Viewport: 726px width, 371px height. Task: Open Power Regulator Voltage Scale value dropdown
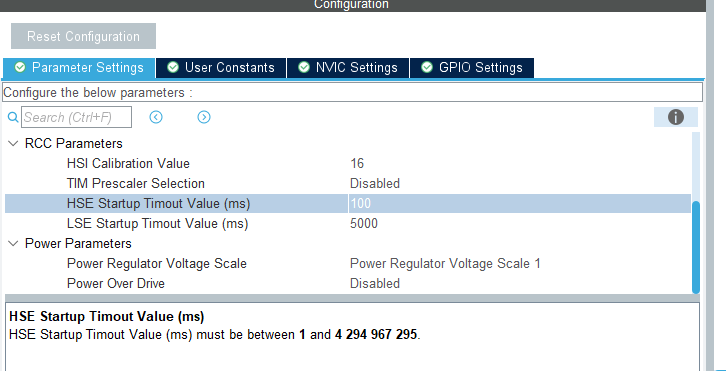tap(519, 264)
